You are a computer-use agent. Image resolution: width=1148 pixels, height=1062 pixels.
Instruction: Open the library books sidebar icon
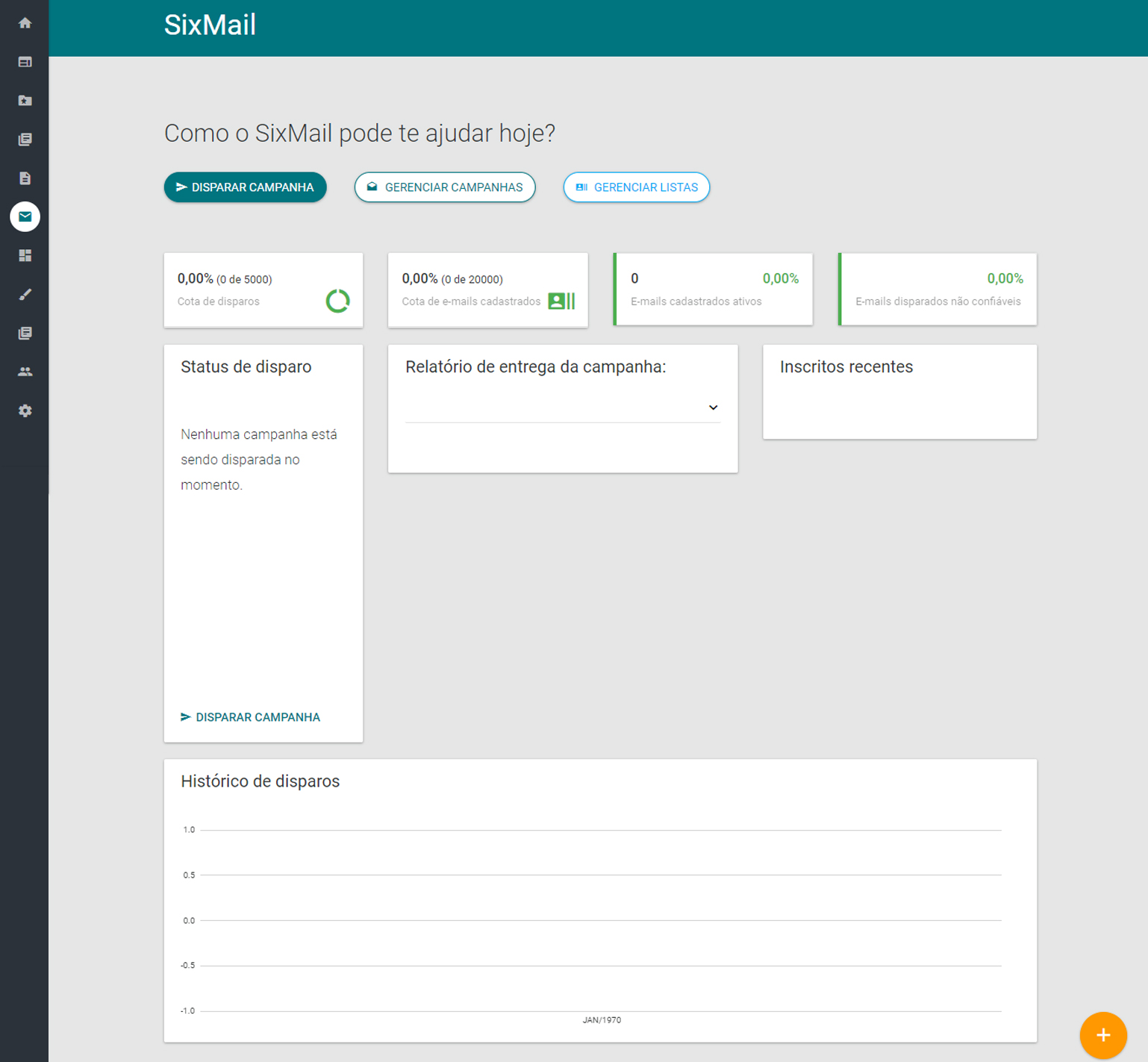(25, 140)
